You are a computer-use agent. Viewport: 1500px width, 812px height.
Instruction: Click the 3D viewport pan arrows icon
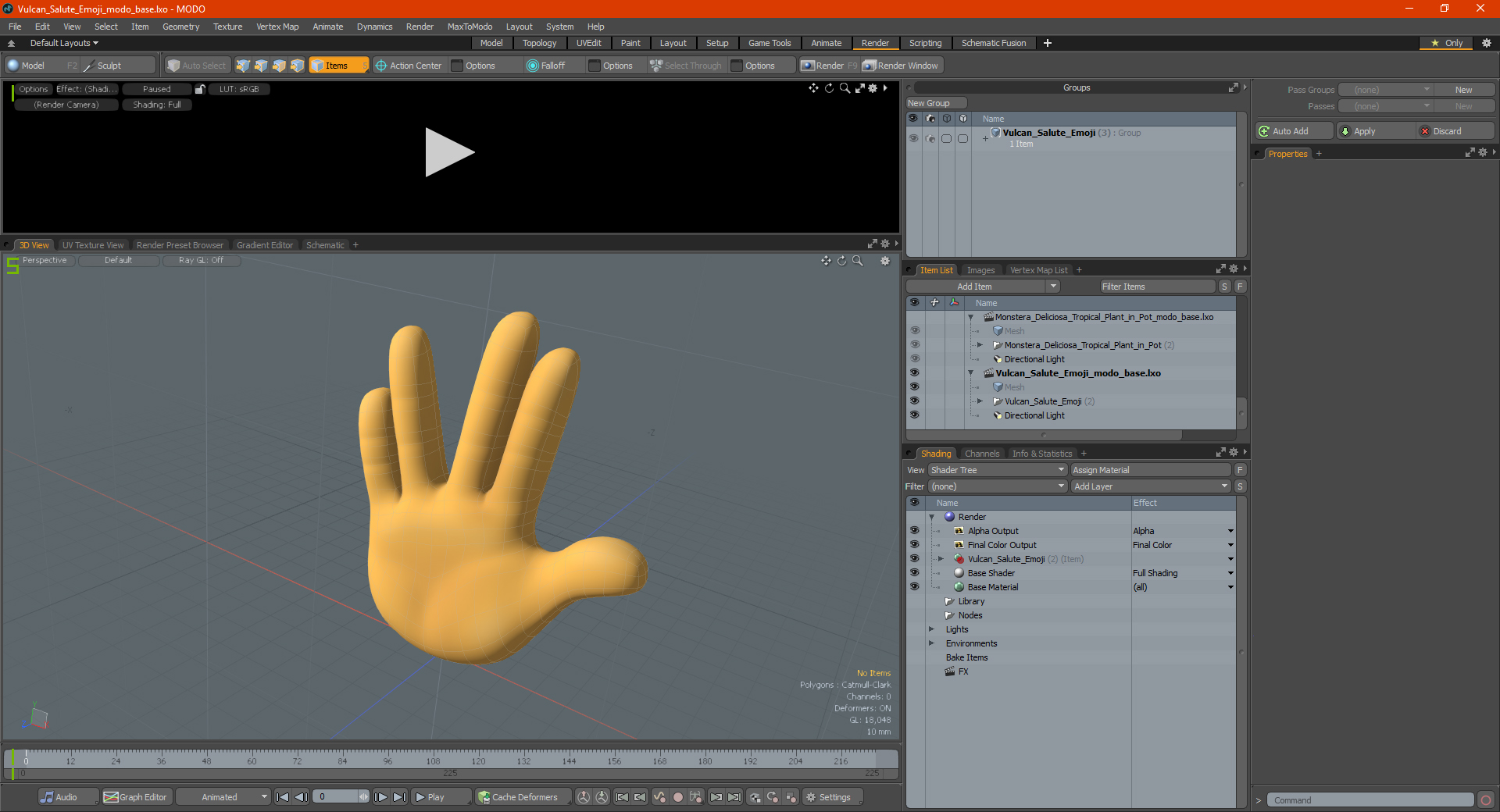coord(826,261)
